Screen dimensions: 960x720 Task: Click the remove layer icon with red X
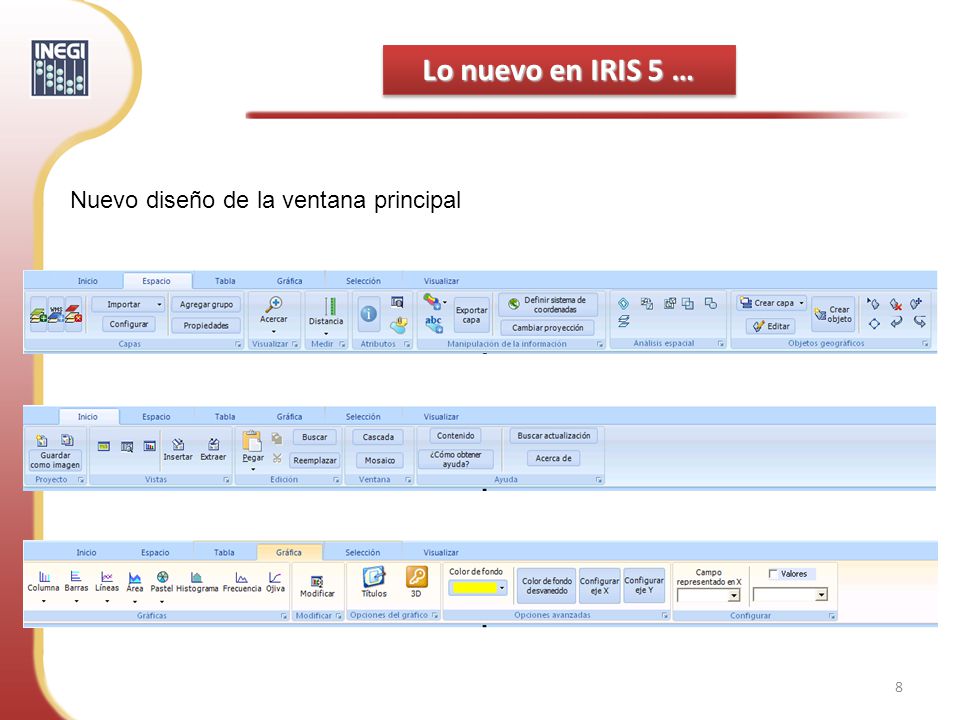pyautogui.click(x=74, y=314)
